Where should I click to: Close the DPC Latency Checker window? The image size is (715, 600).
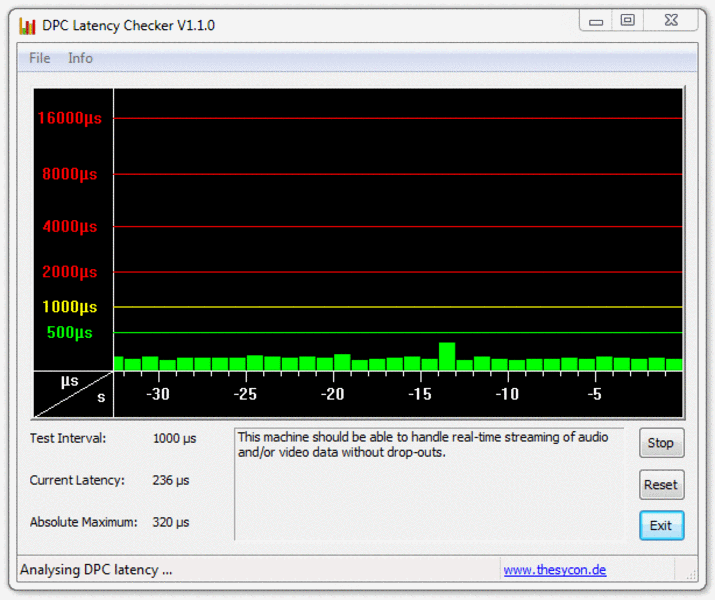671,21
